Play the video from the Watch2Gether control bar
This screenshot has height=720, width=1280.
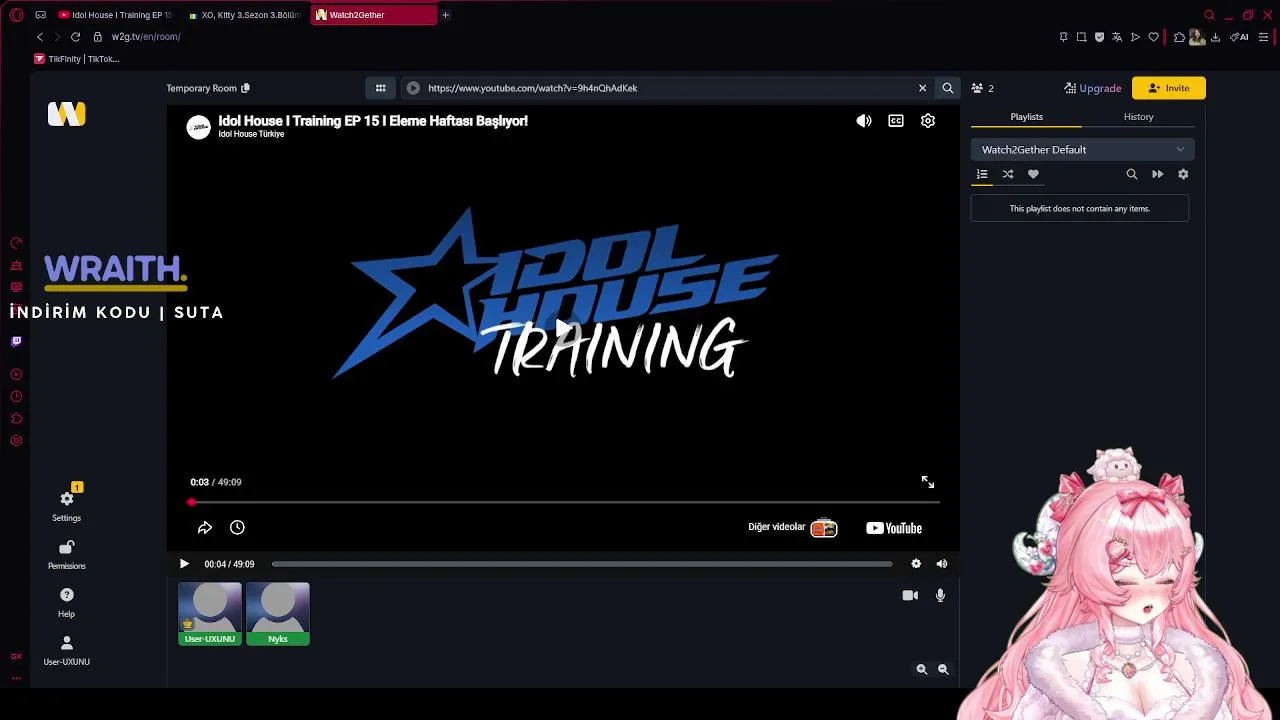click(184, 564)
